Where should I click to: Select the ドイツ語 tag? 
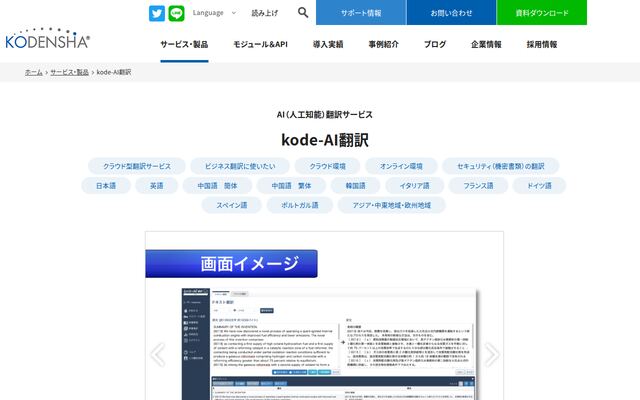pos(539,186)
